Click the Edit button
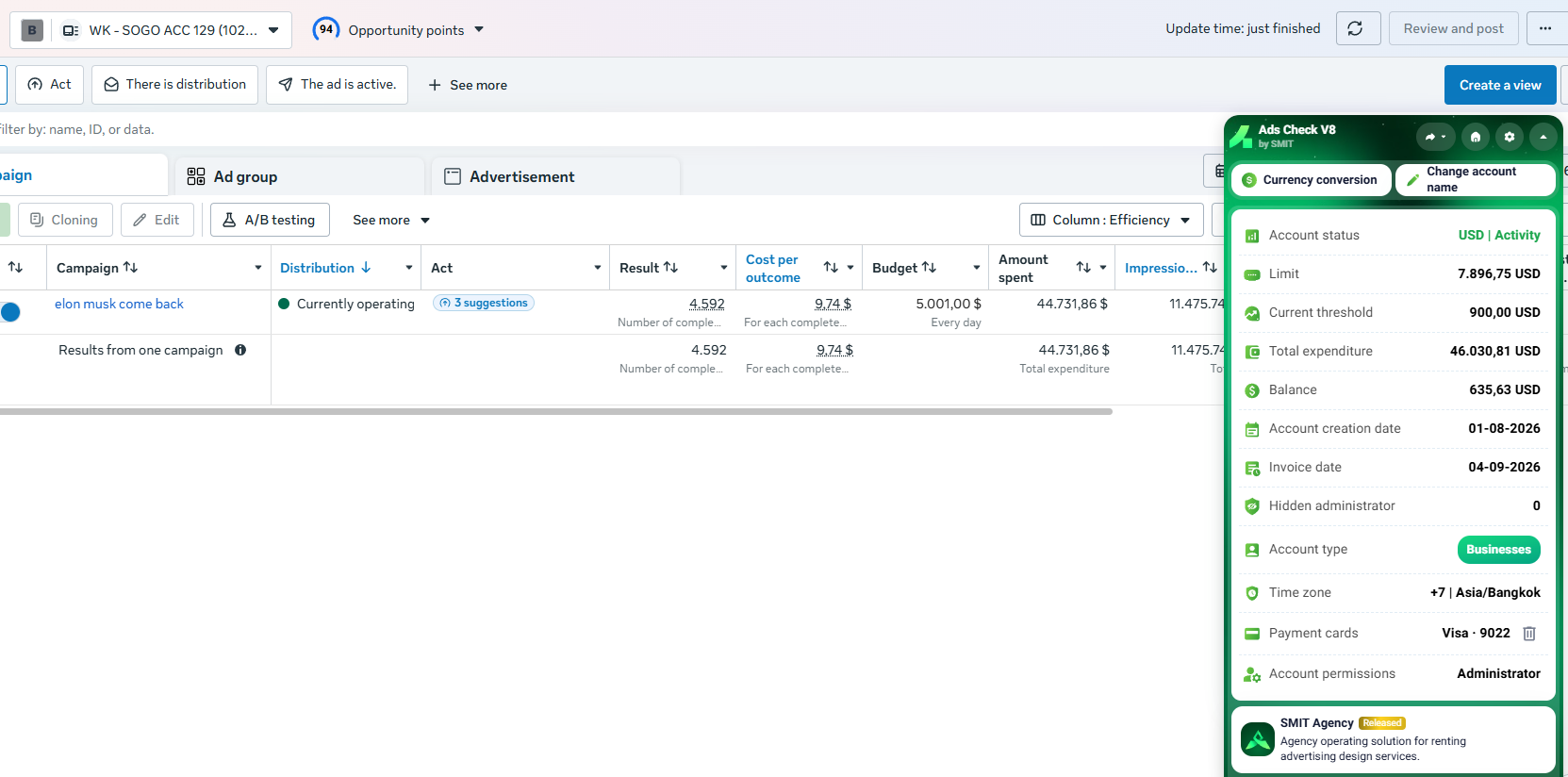Viewport: 1568px width, 777px height. [x=157, y=220]
